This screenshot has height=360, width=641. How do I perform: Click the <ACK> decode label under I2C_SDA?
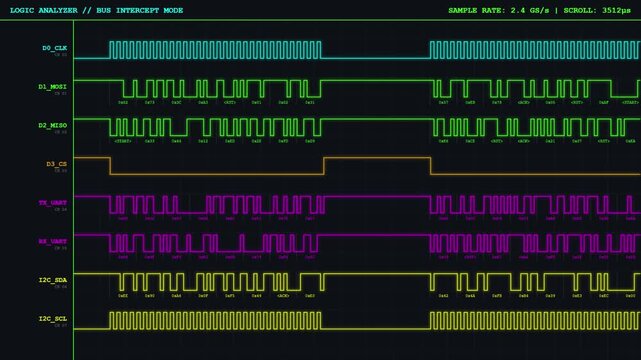283,295
